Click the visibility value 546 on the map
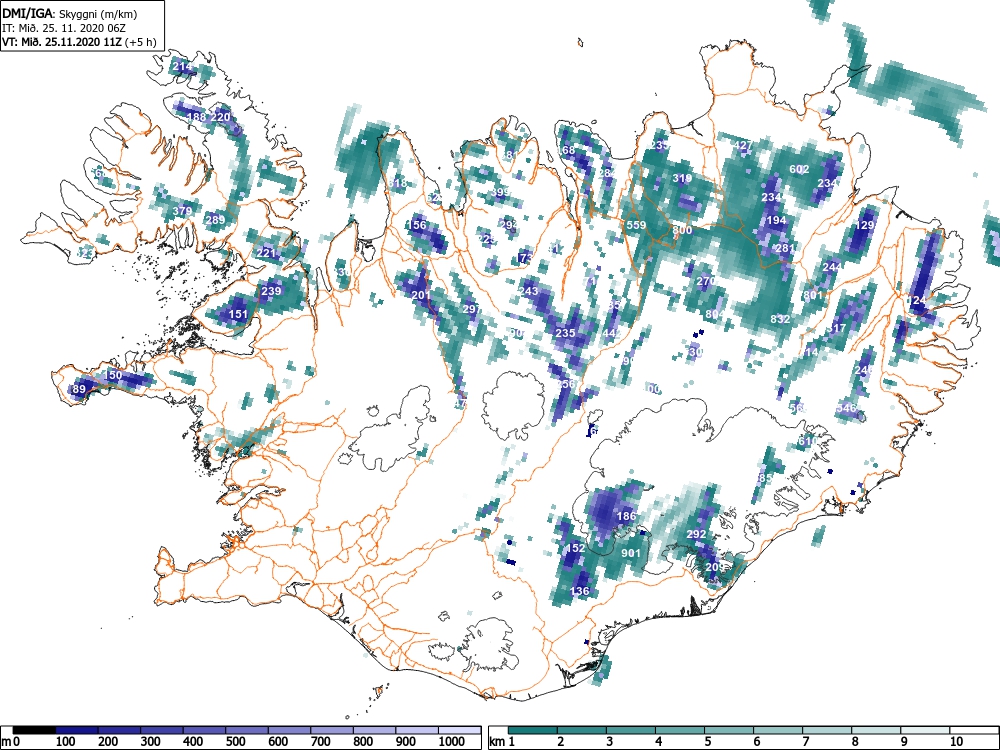 pyautogui.click(x=846, y=408)
